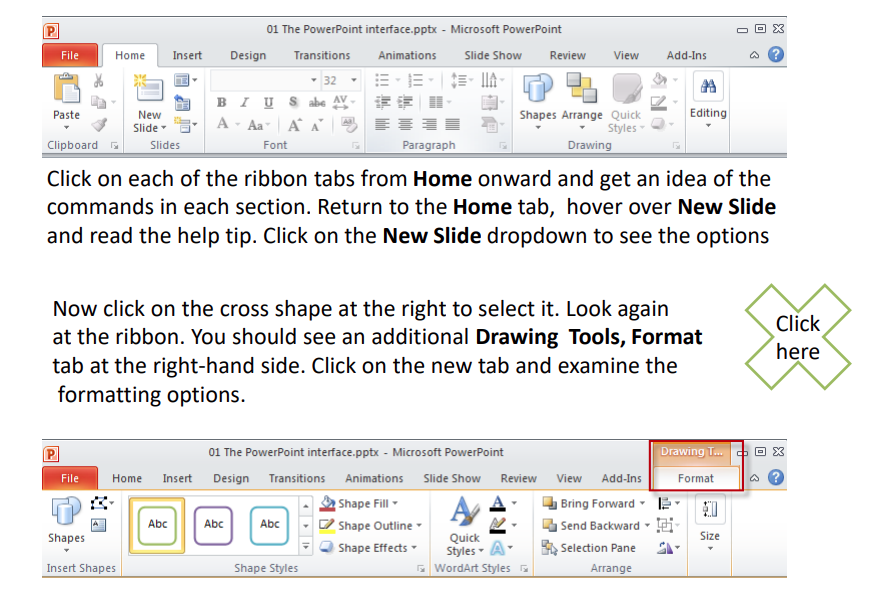Click the green cross shape labeled Click here
This screenshot has height=591, width=879.
pos(797,338)
